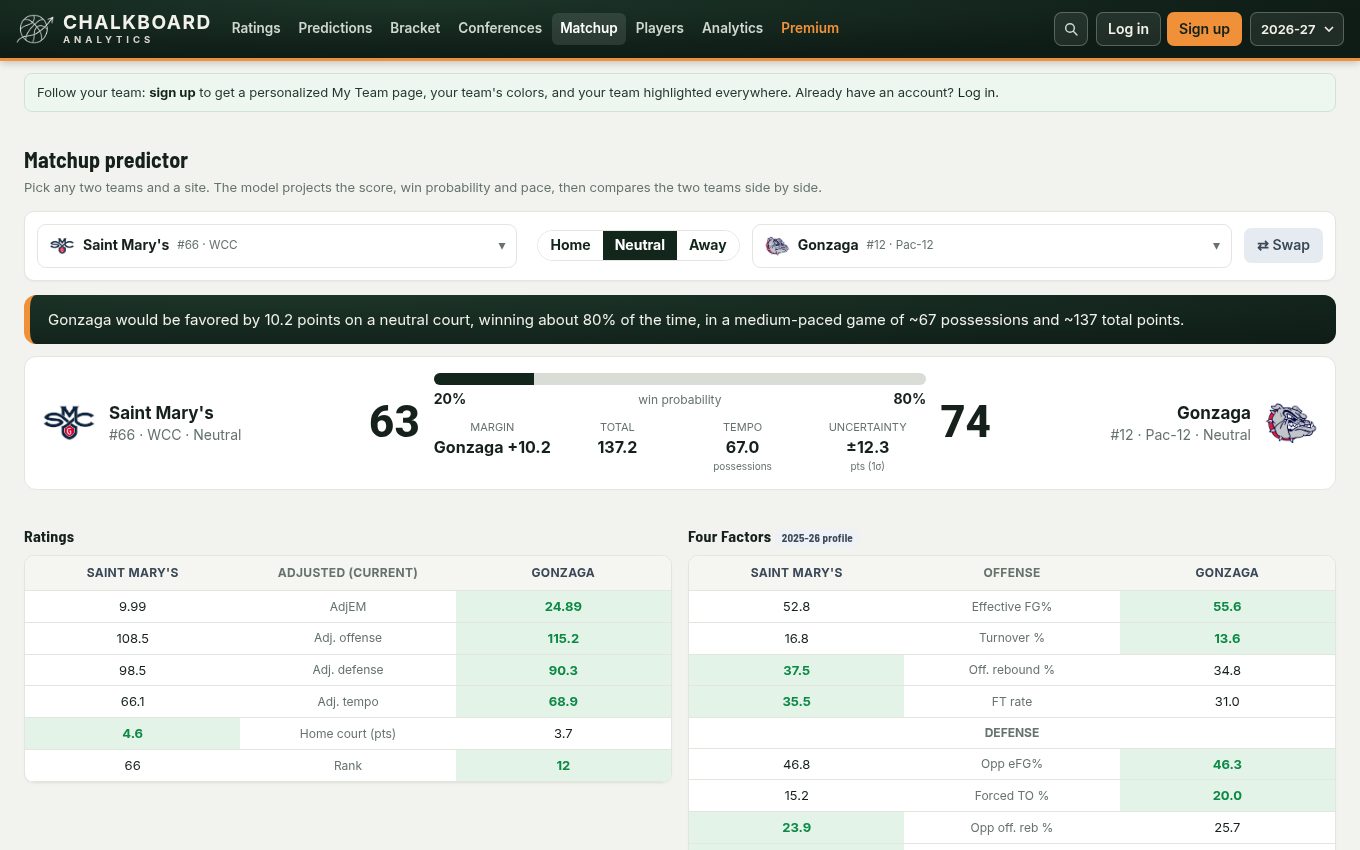
Task: Open the Bracket nav tab
Action: tap(415, 29)
